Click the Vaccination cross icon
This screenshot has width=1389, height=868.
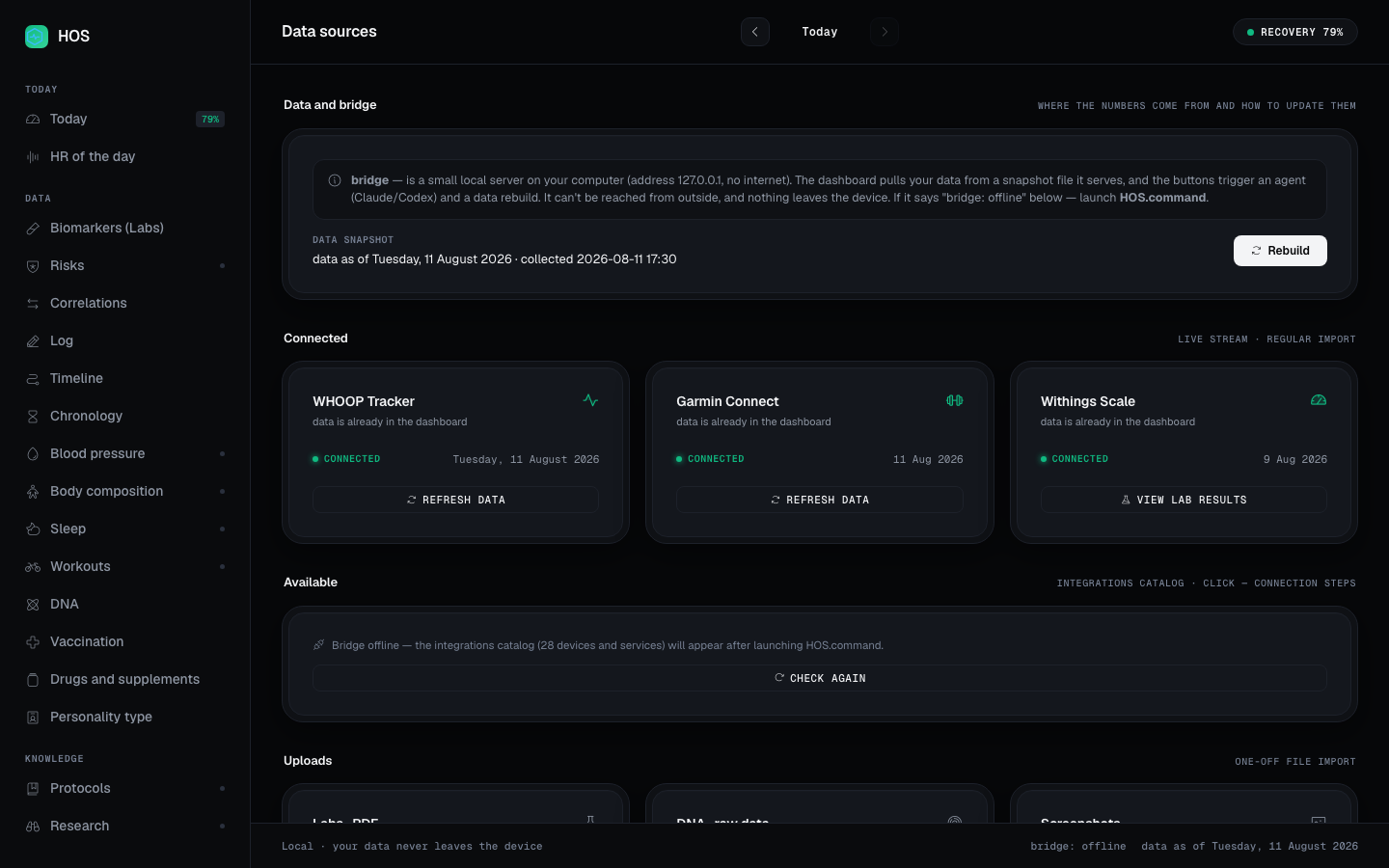pyautogui.click(x=33, y=642)
